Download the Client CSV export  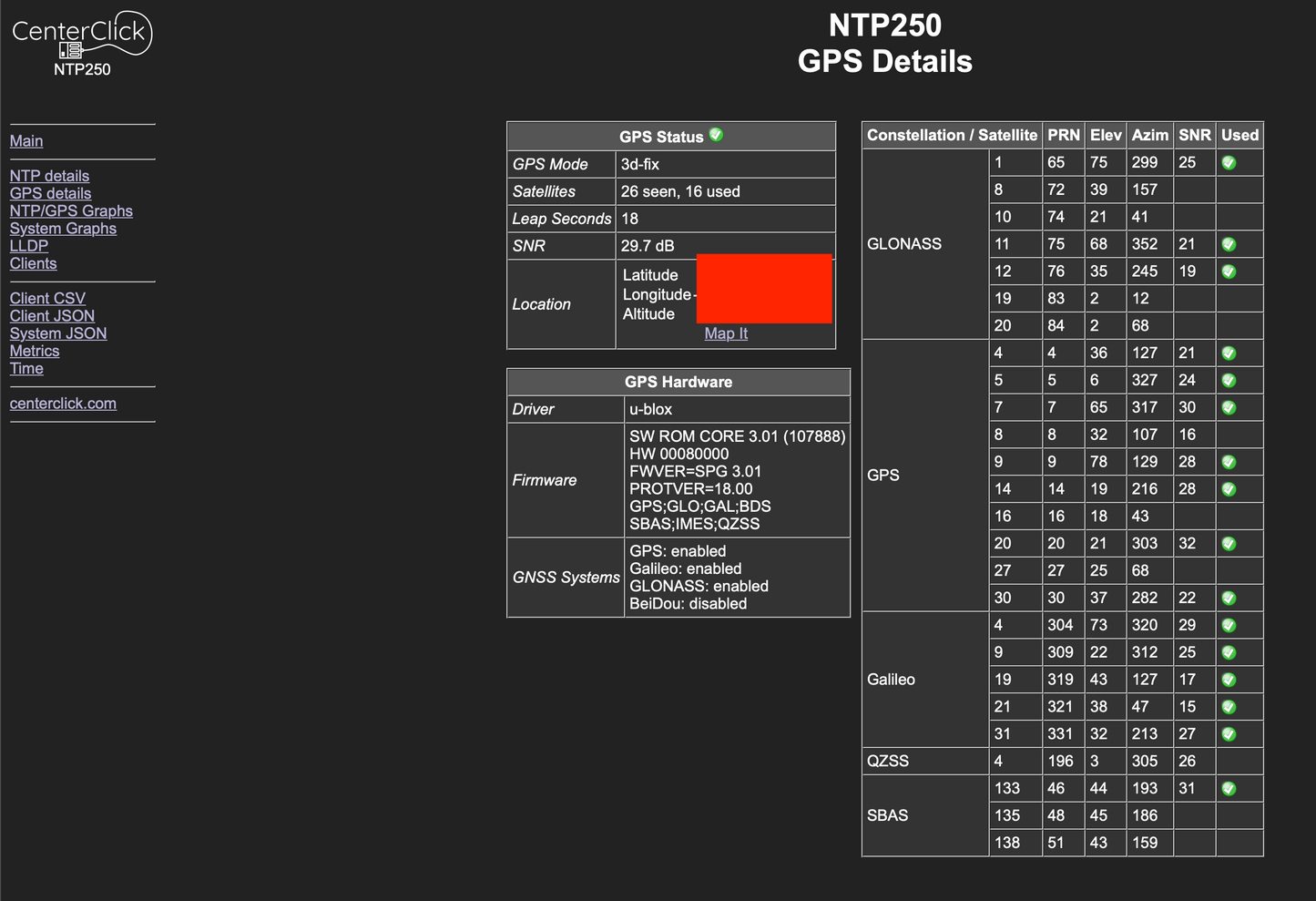click(x=47, y=299)
